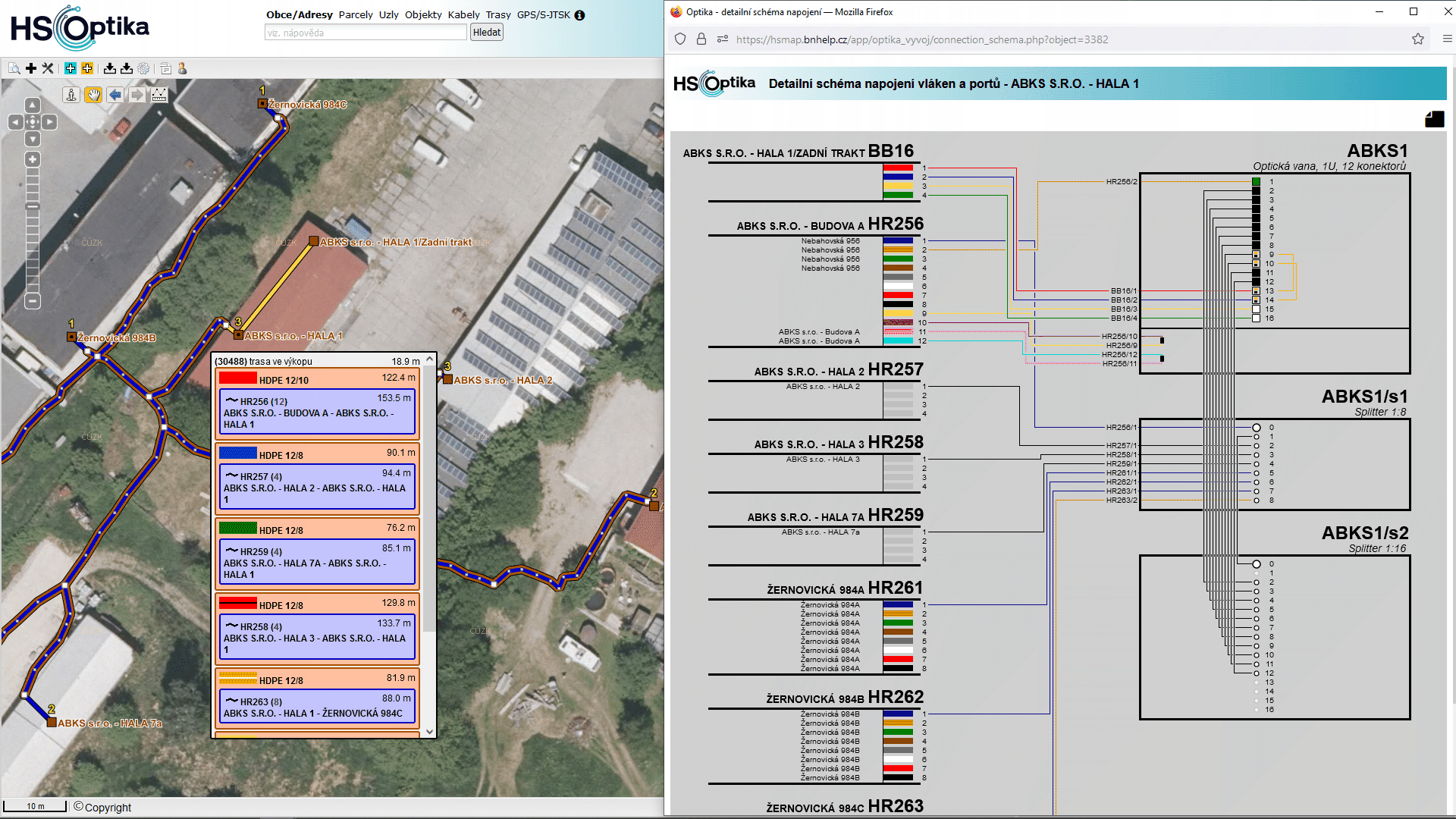Open the Obce/Adresy search tab
This screenshot has height=819, width=1456.
pyautogui.click(x=300, y=15)
